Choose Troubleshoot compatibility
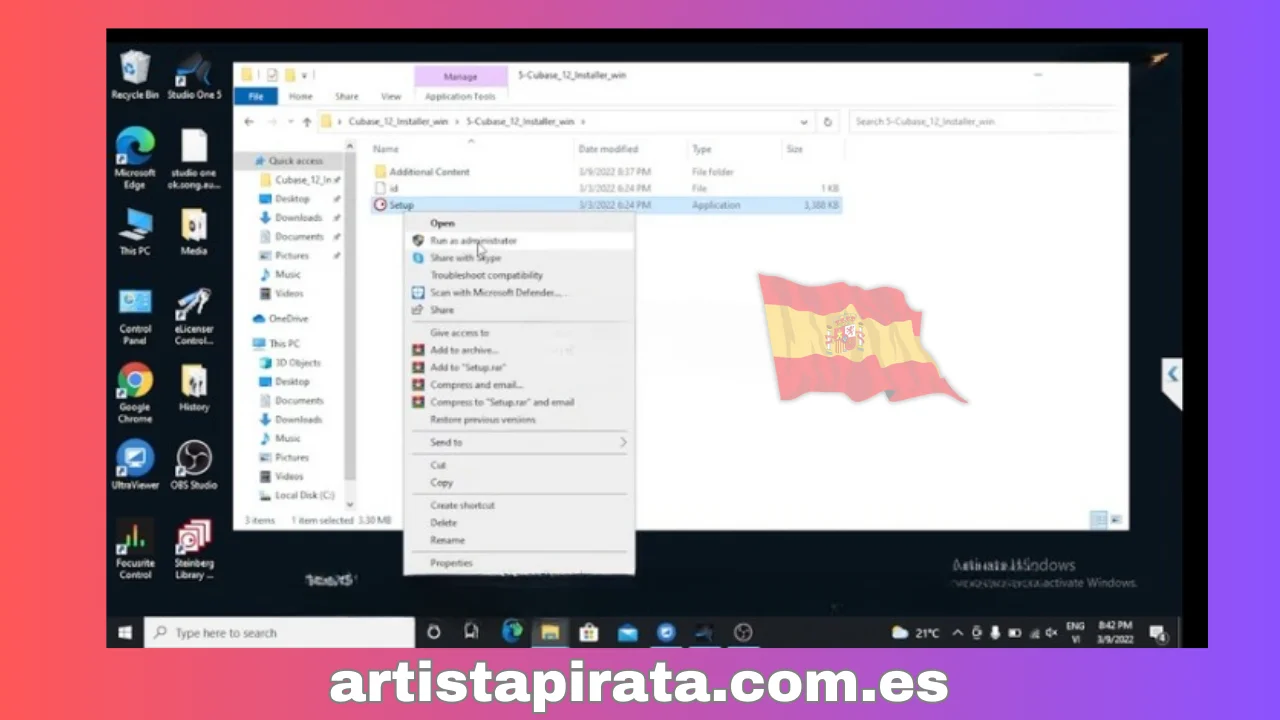Image resolution: width=1280 pixels, height=720 pixels. tap(519, 275)
